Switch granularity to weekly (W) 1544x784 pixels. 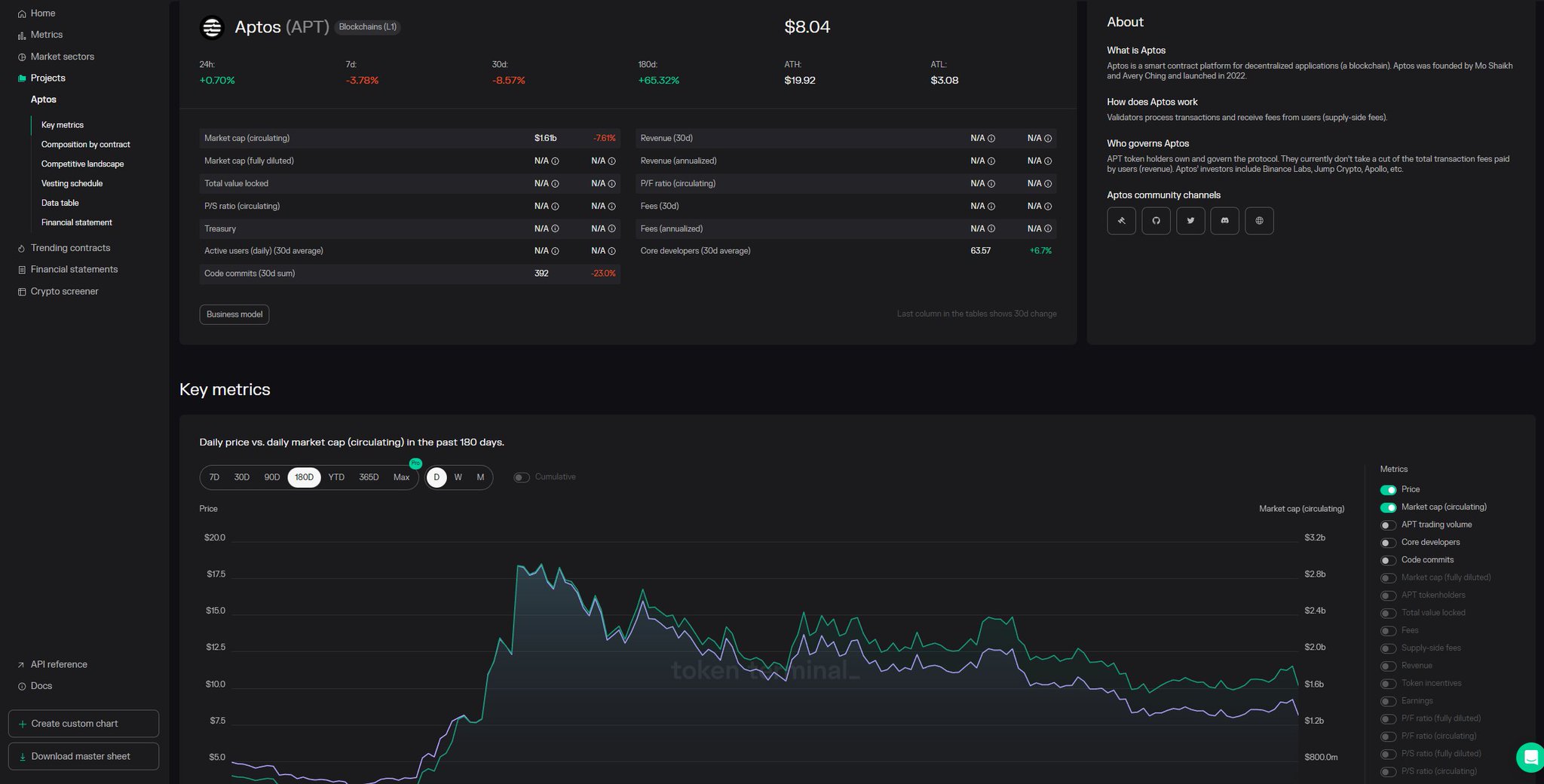tap(458, 477)
